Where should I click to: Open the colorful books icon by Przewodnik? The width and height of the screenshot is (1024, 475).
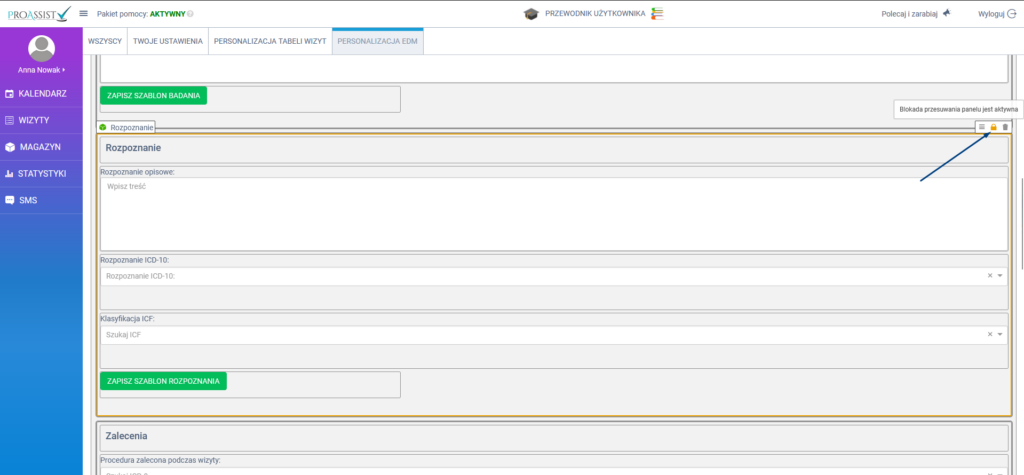pyautogui.click(x=657, y=14)
